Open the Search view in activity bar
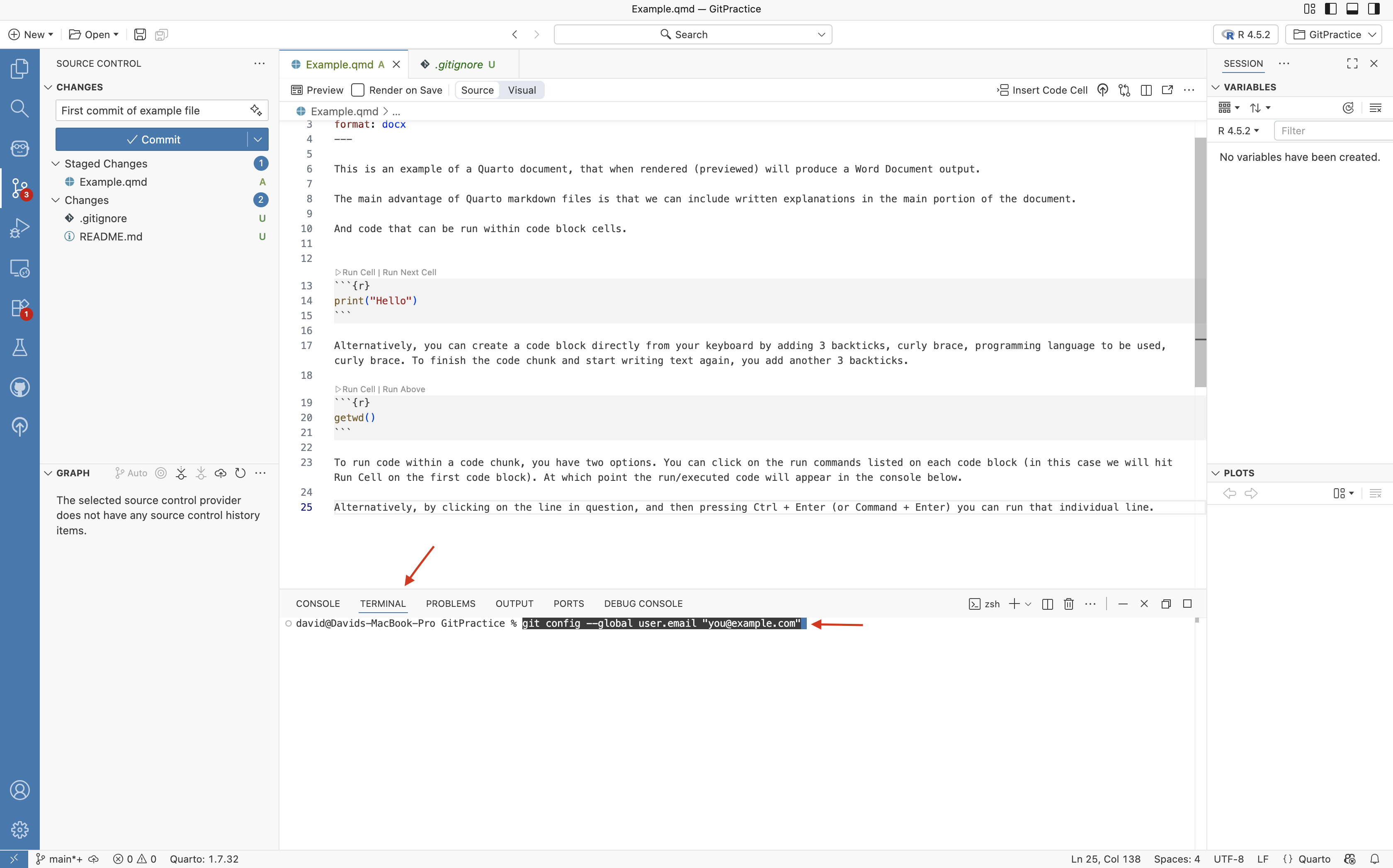Image resolution: width=1393 pixels, height=868 pixels. click(19, 109)
